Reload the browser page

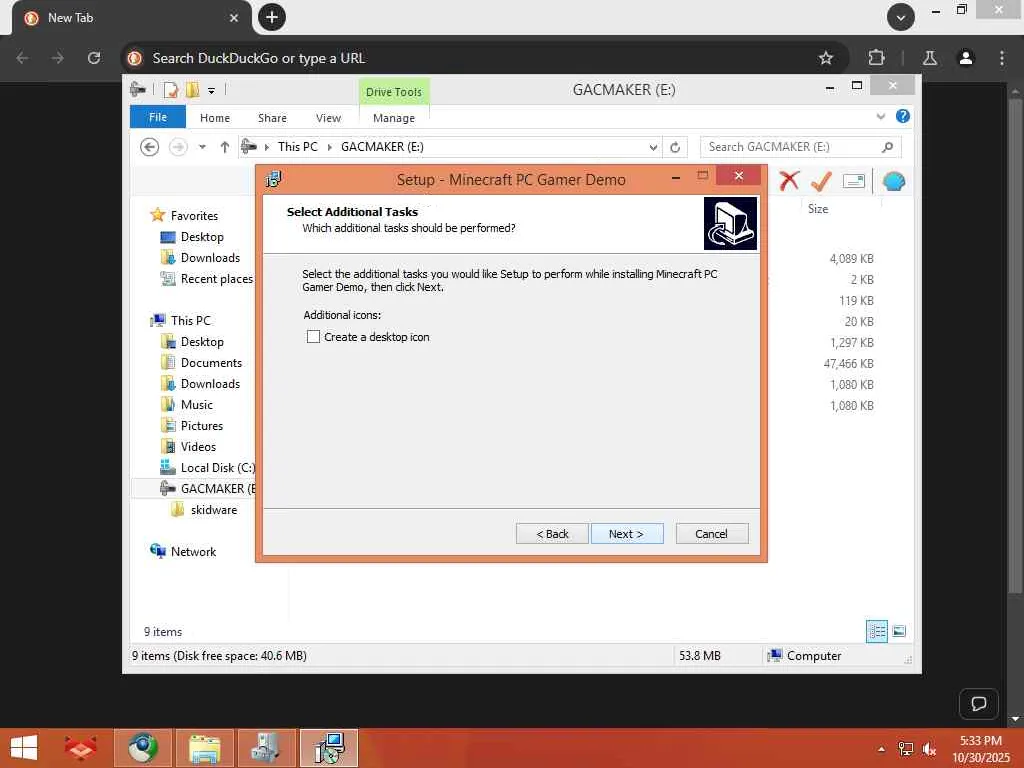point(94,58)
